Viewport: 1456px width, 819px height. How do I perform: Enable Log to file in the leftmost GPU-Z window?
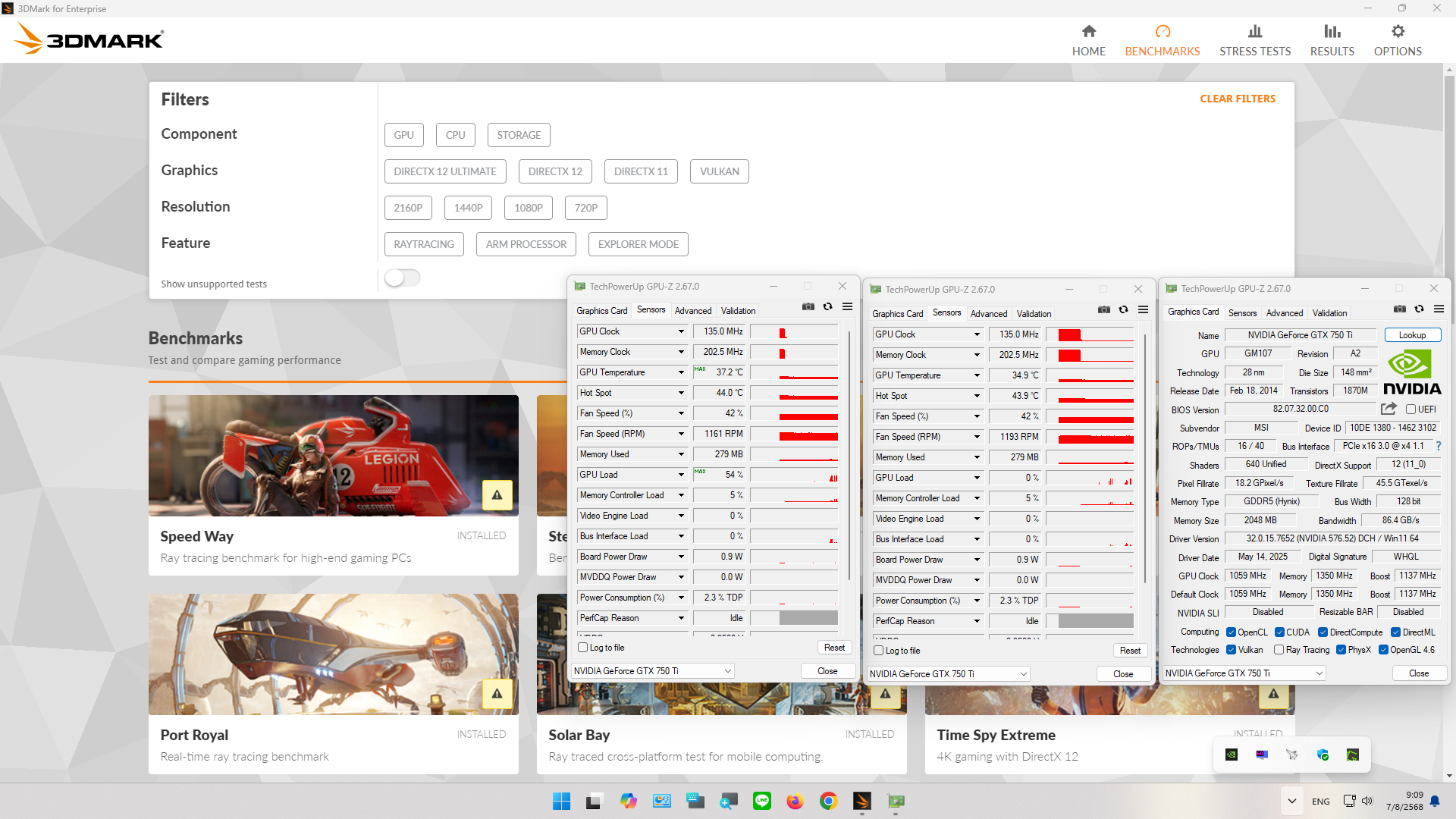[x=583, y=648]
